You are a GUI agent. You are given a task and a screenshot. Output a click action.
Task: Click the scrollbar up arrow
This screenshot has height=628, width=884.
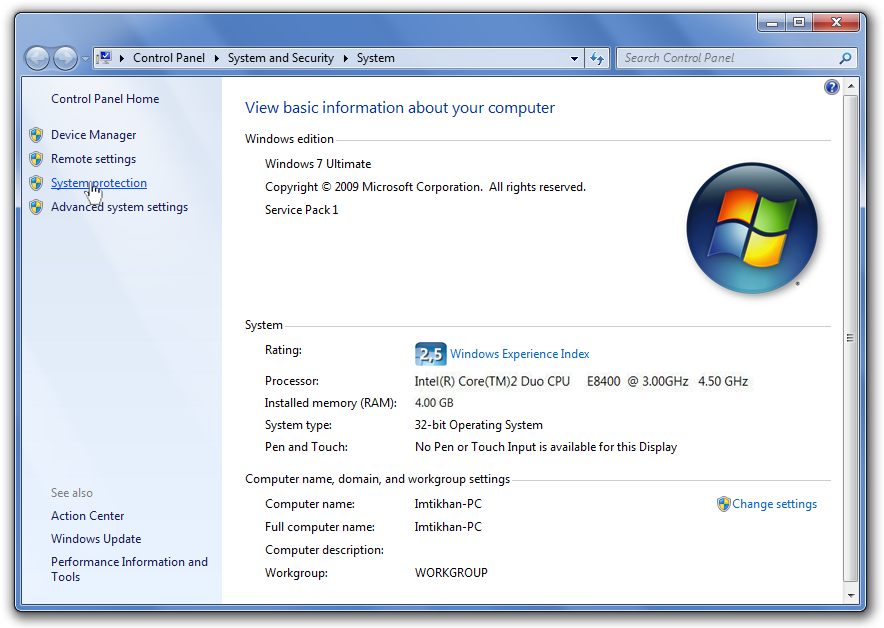[x=851, y=86]
